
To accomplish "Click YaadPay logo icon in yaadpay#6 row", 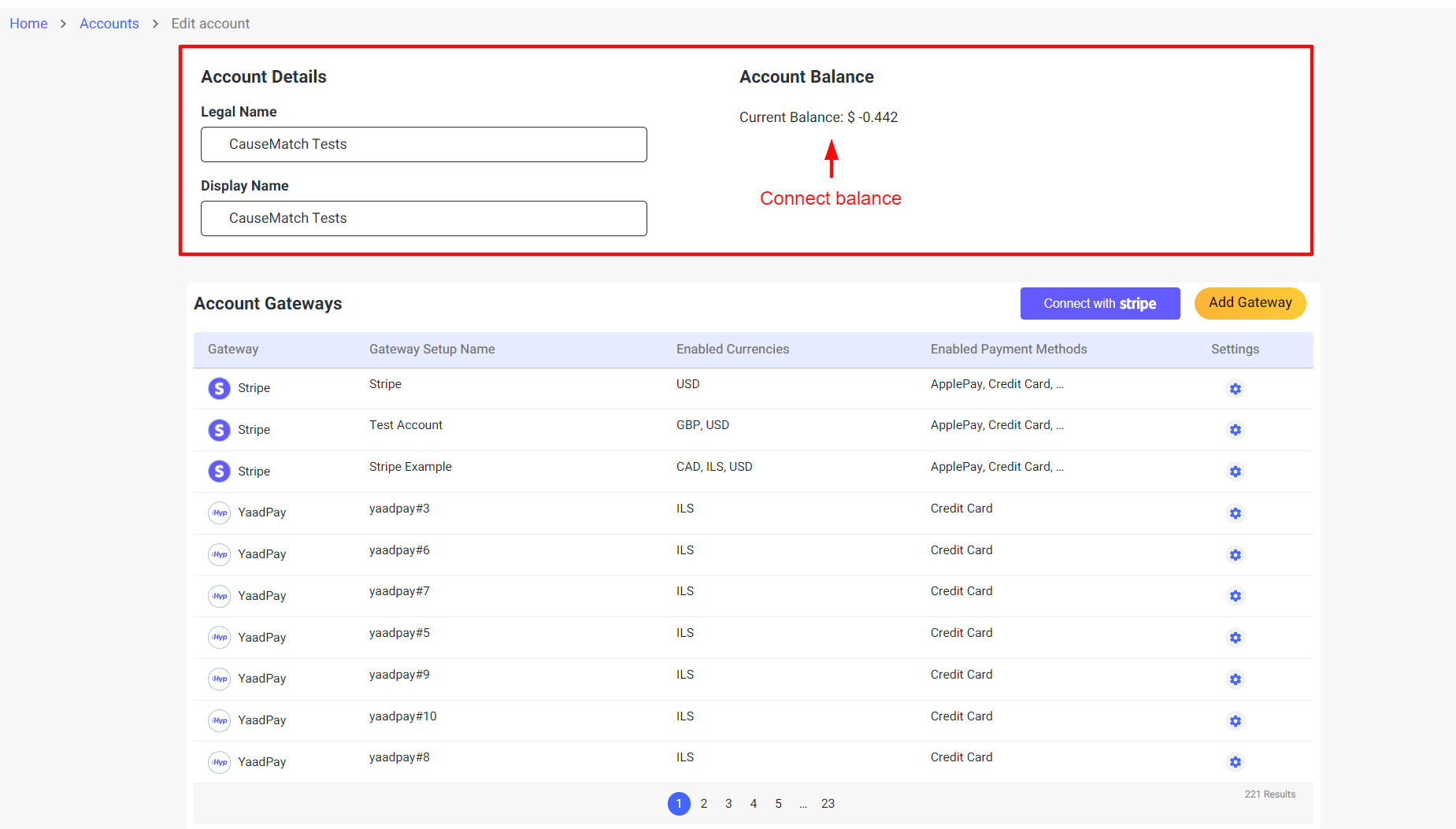I will 219,554.
